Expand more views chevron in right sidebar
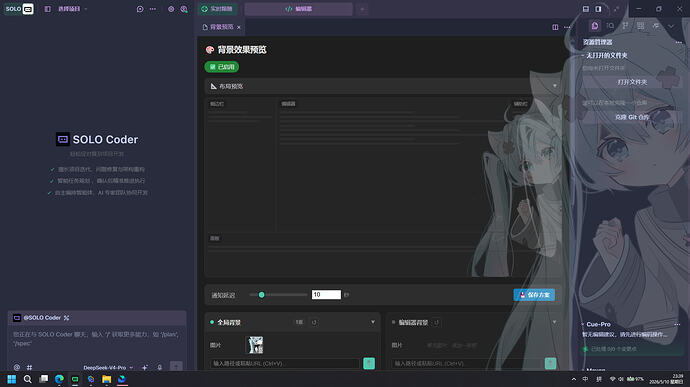 671,26
